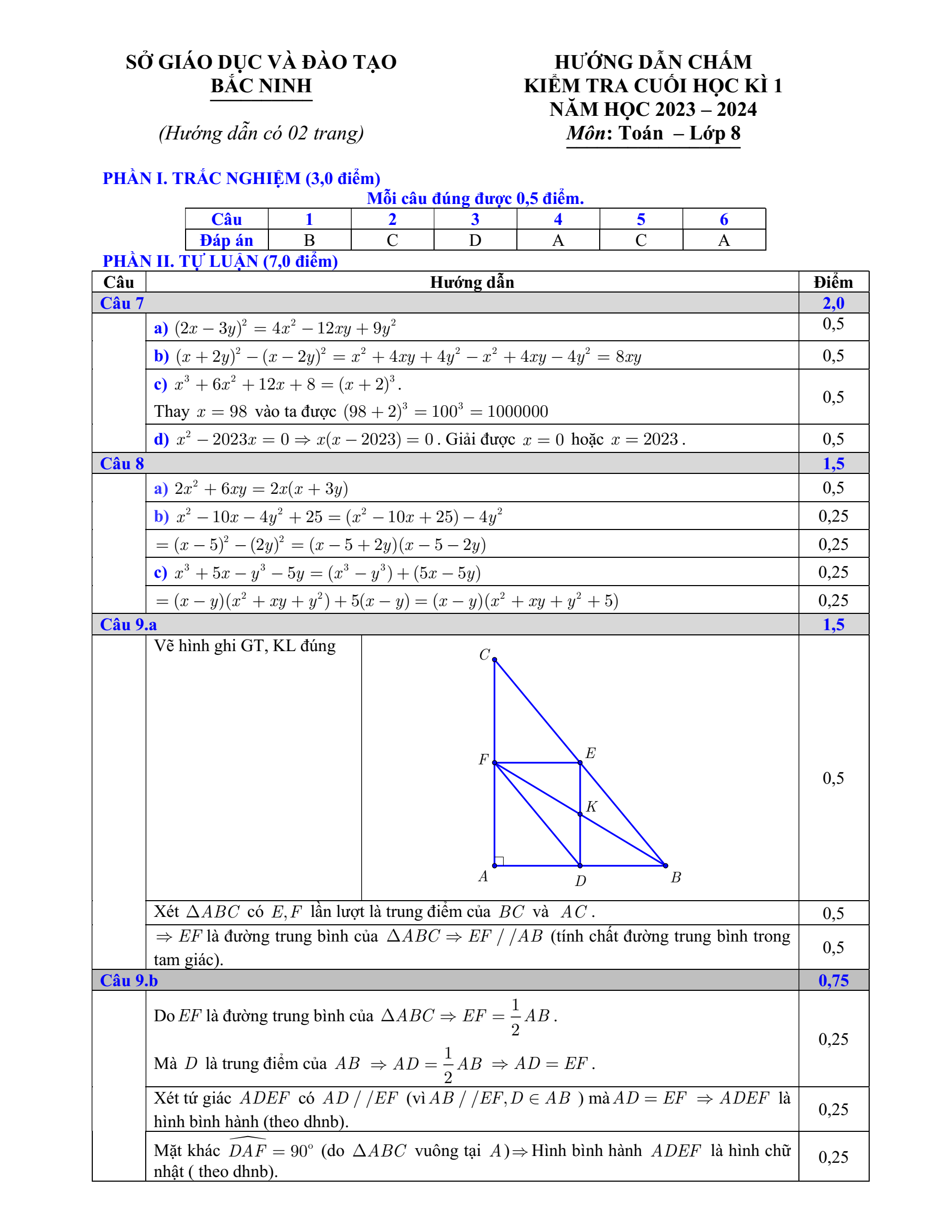Click the line "KIỂM TRA CUỐI HỌC KÌ 1"
The image size is (952, 1232).
coord(653,86)
